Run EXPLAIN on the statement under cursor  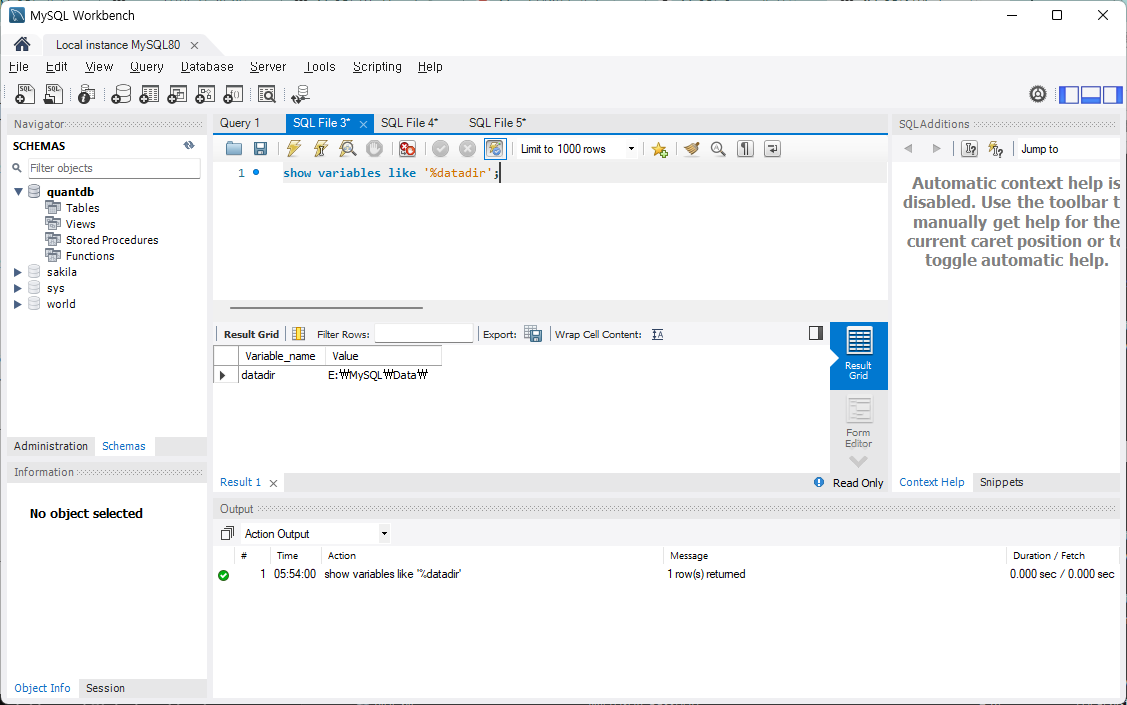(x=348, y=149)
